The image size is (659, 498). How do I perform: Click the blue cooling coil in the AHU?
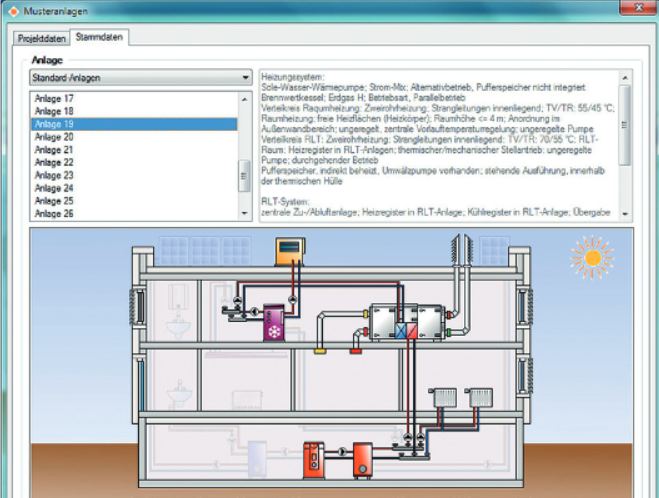(x=401, y=331)
